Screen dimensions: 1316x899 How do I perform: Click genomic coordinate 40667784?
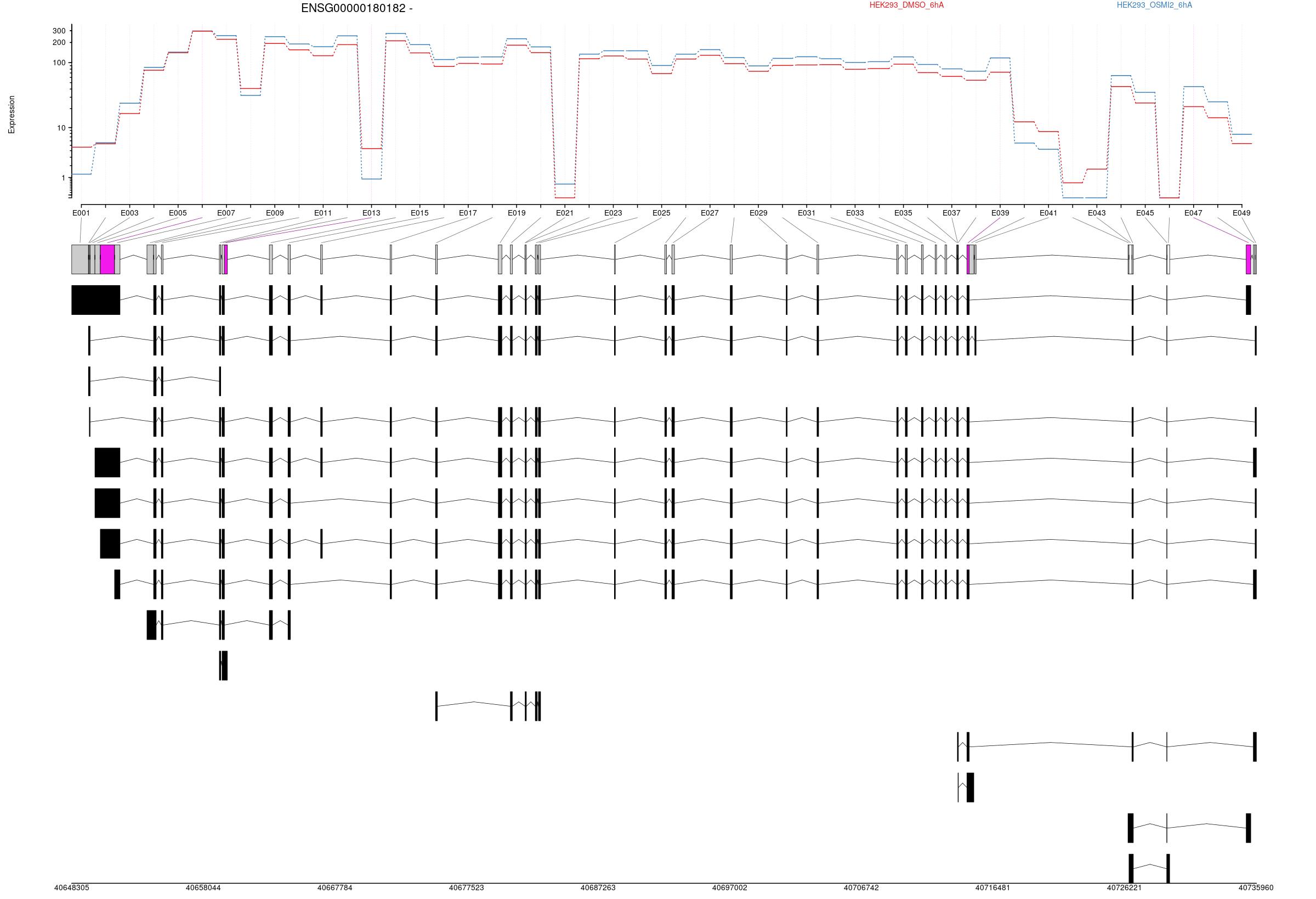tap(334, 887)
